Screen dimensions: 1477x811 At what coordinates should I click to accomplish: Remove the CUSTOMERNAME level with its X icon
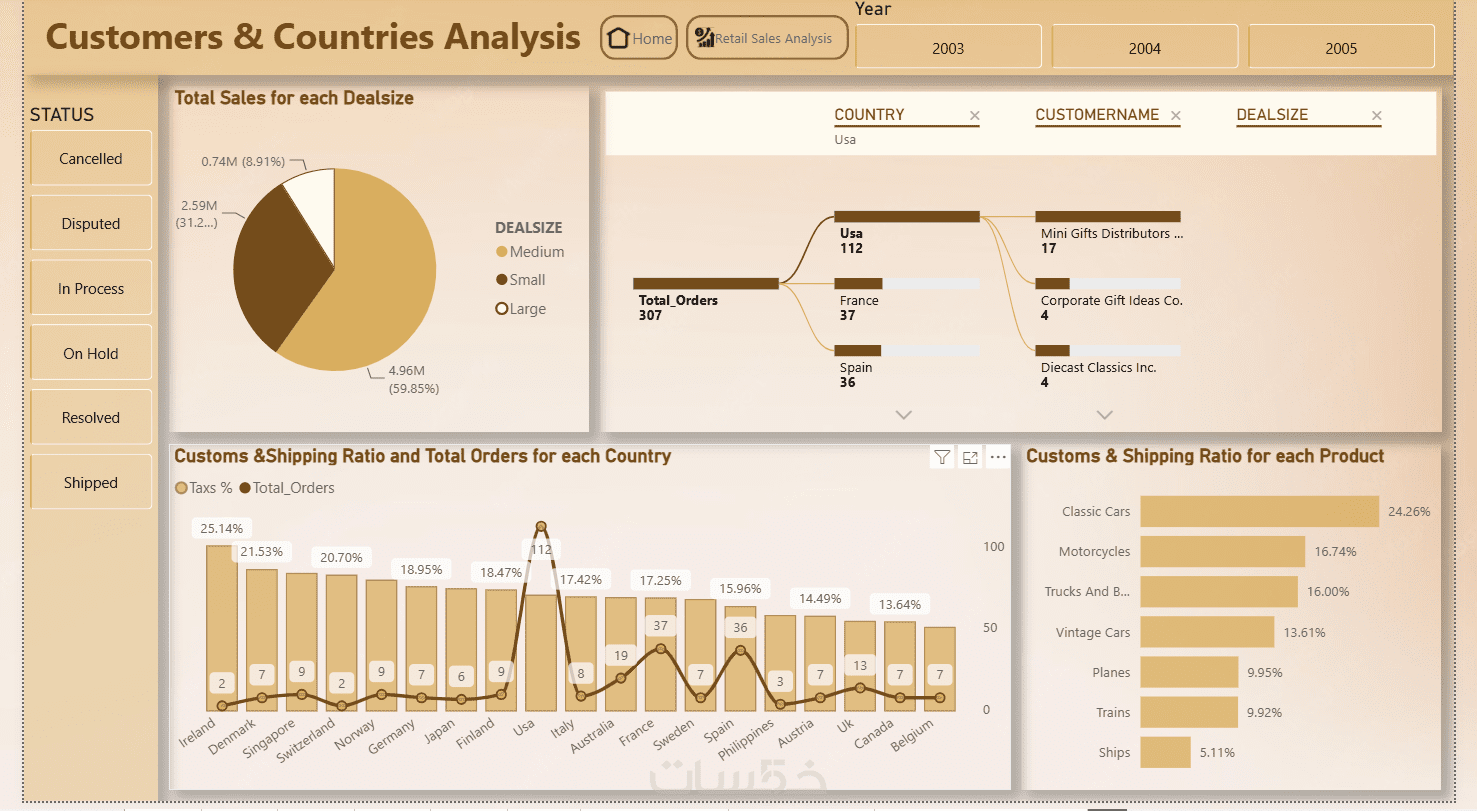[x=1175, y=117]
